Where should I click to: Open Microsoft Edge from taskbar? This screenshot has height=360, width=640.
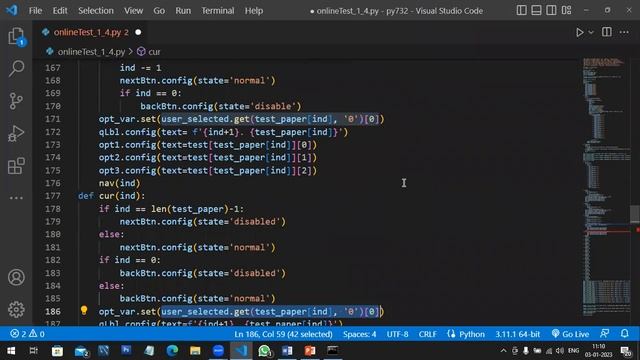pos(172,351)
